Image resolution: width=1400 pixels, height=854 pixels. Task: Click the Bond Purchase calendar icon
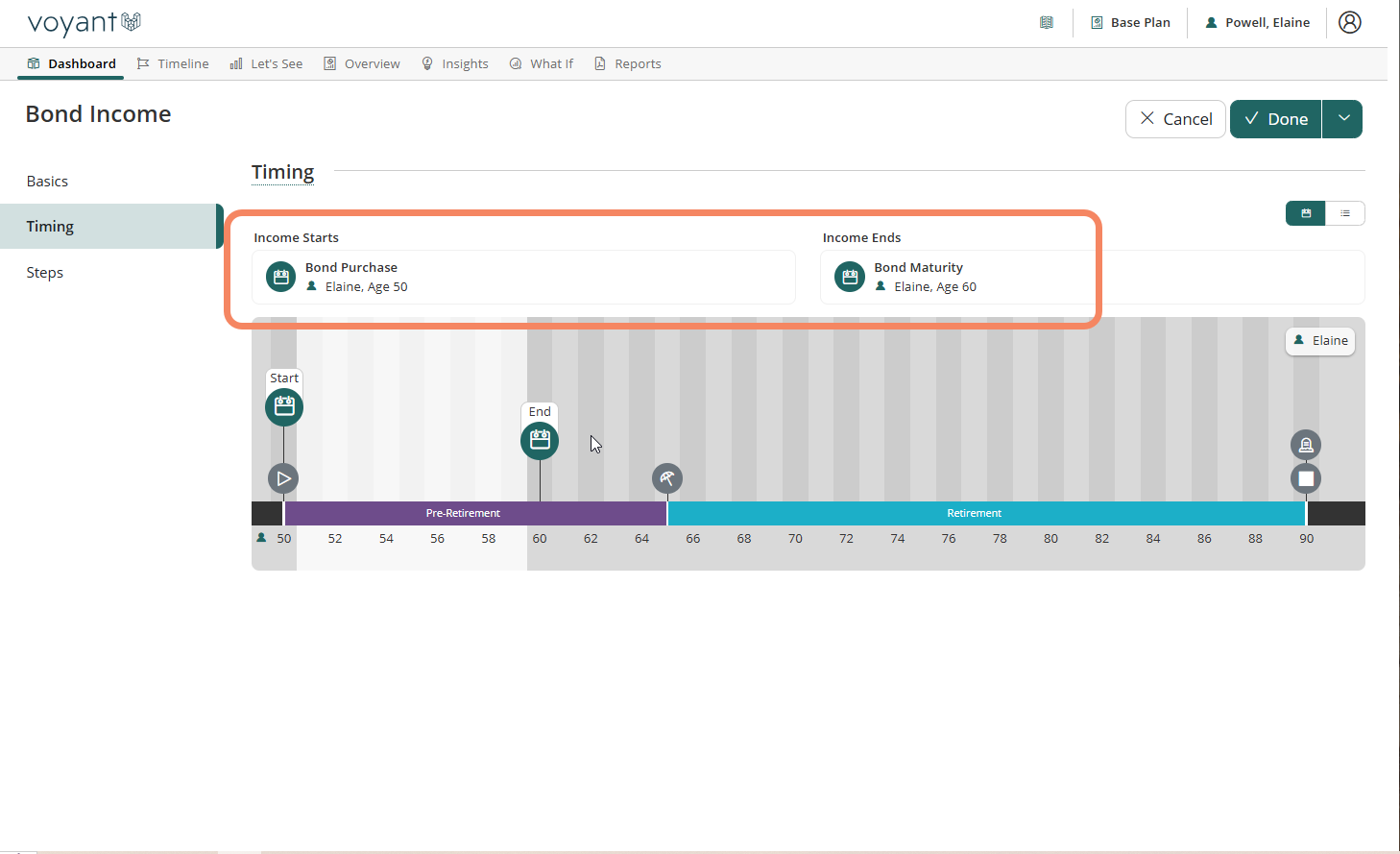[x=280, y=277]
